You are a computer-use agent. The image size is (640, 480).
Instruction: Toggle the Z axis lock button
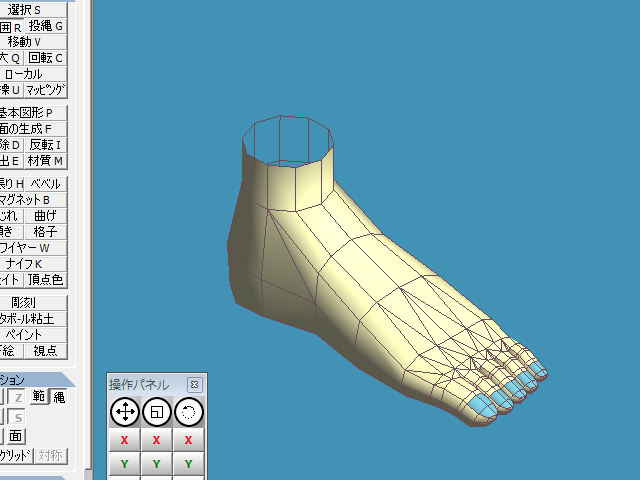click(17, 397)
